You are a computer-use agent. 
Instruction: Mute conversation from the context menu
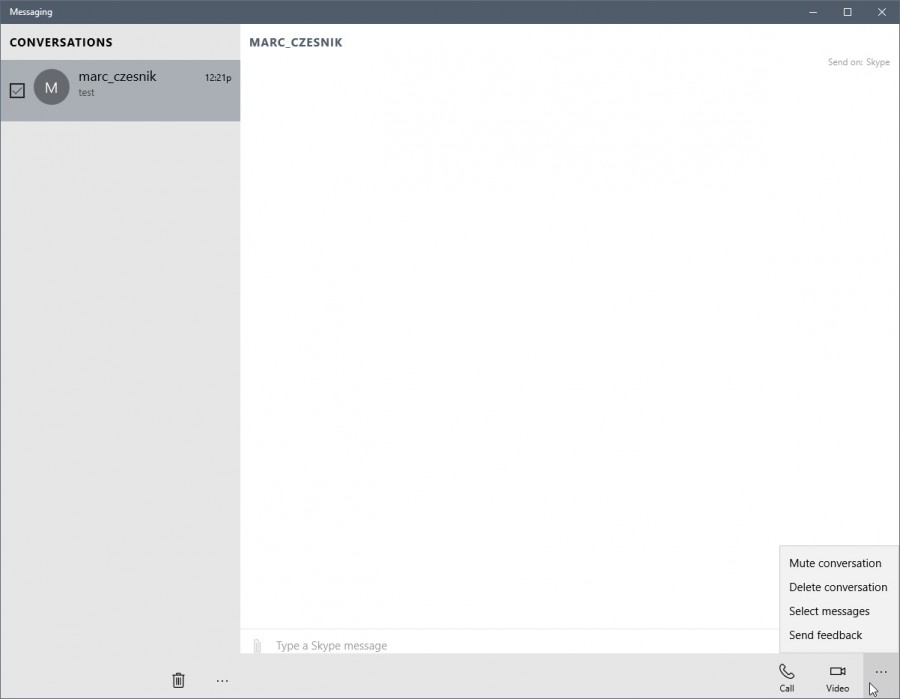click(x=835, y=563)
